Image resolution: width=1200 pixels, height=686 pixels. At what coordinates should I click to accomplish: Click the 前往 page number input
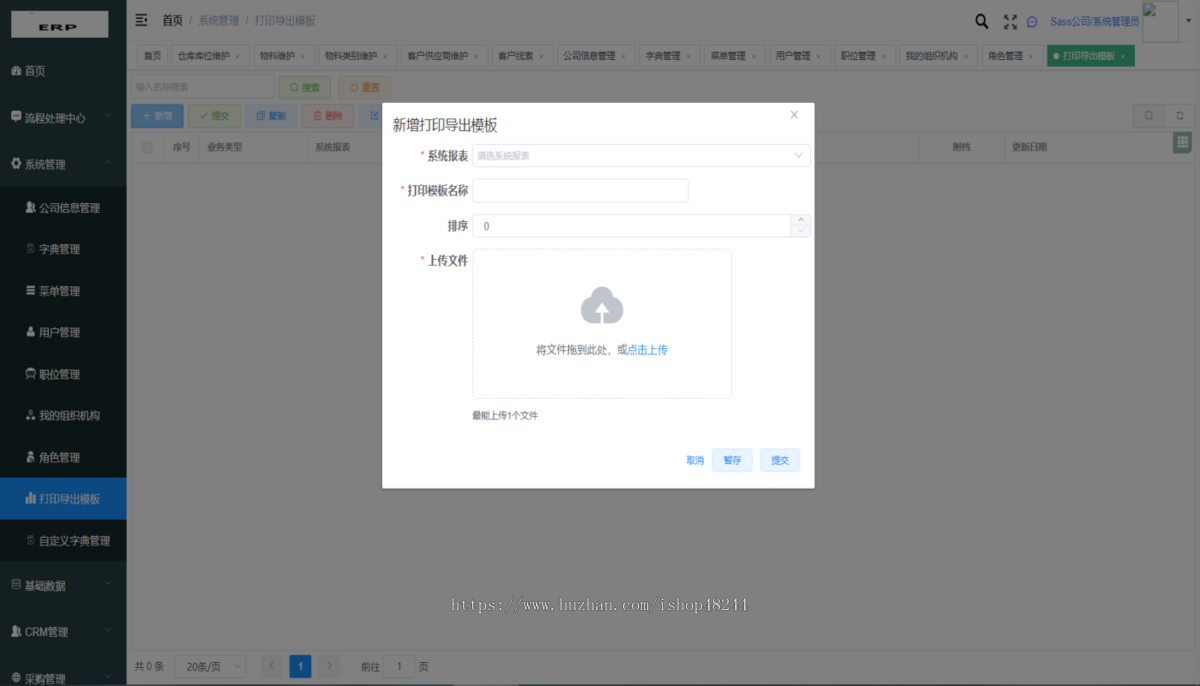click(400, 666)
